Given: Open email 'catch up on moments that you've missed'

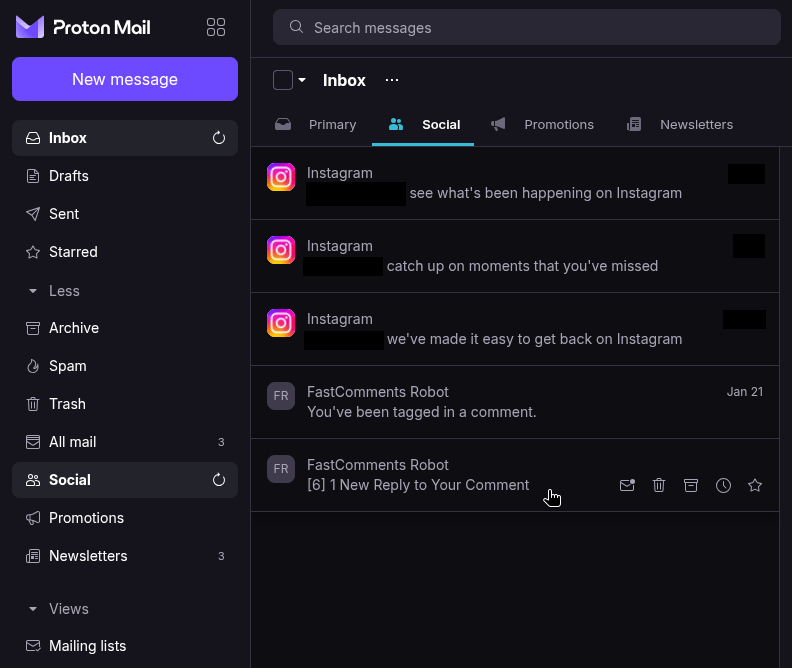Looking at the screenshot, I should tap(515, 256).
